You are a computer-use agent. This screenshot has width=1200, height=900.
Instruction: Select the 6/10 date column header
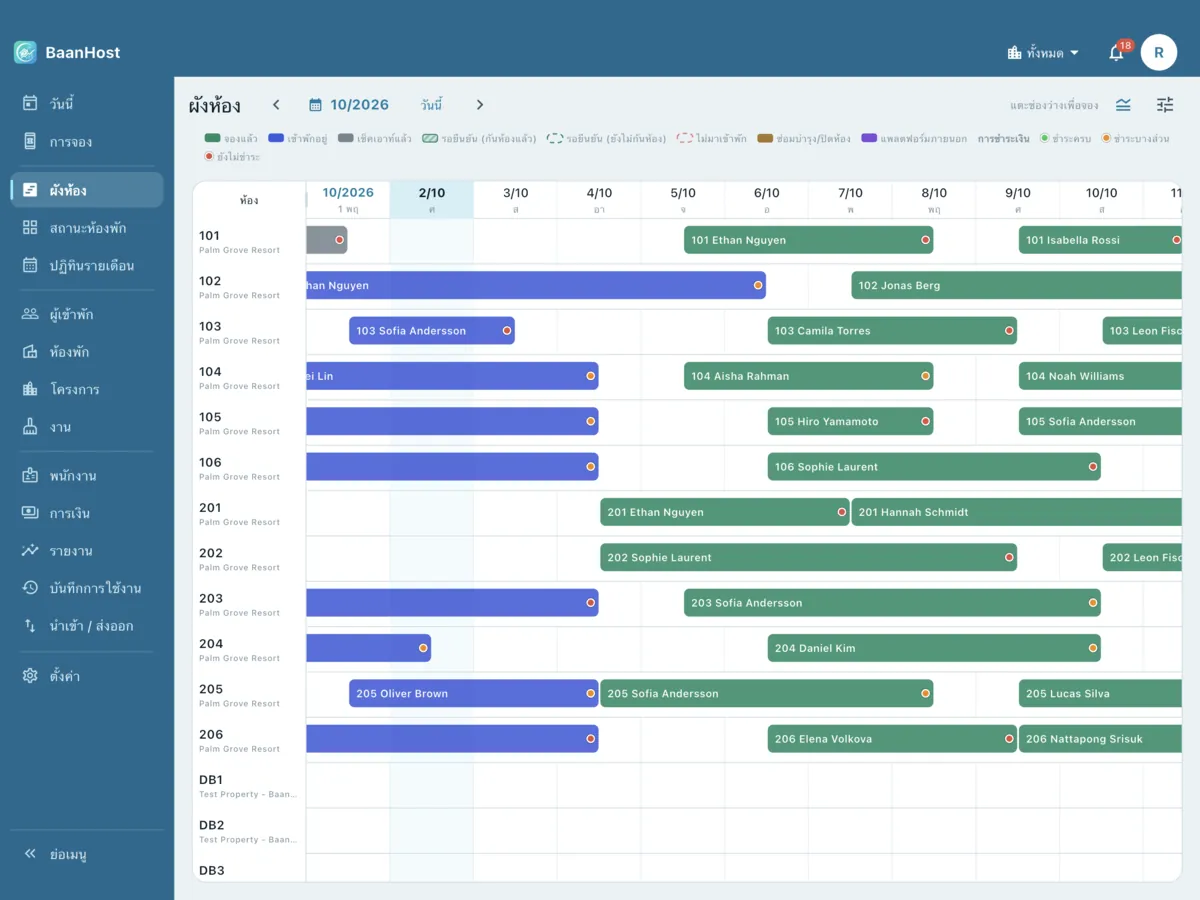pos(767,199)
